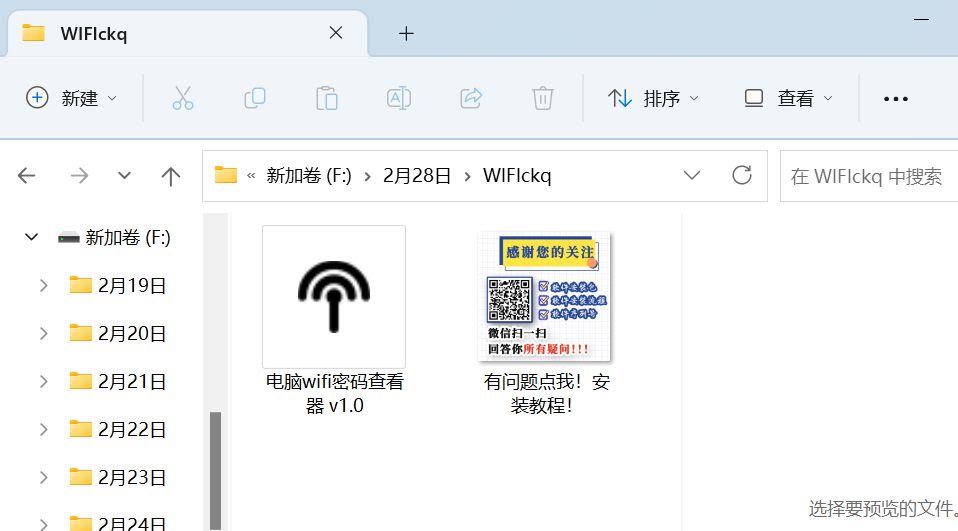Click WIFIckq in address breadcrumb
Viewport: 958px width, 531px height.
click(517, 176)
